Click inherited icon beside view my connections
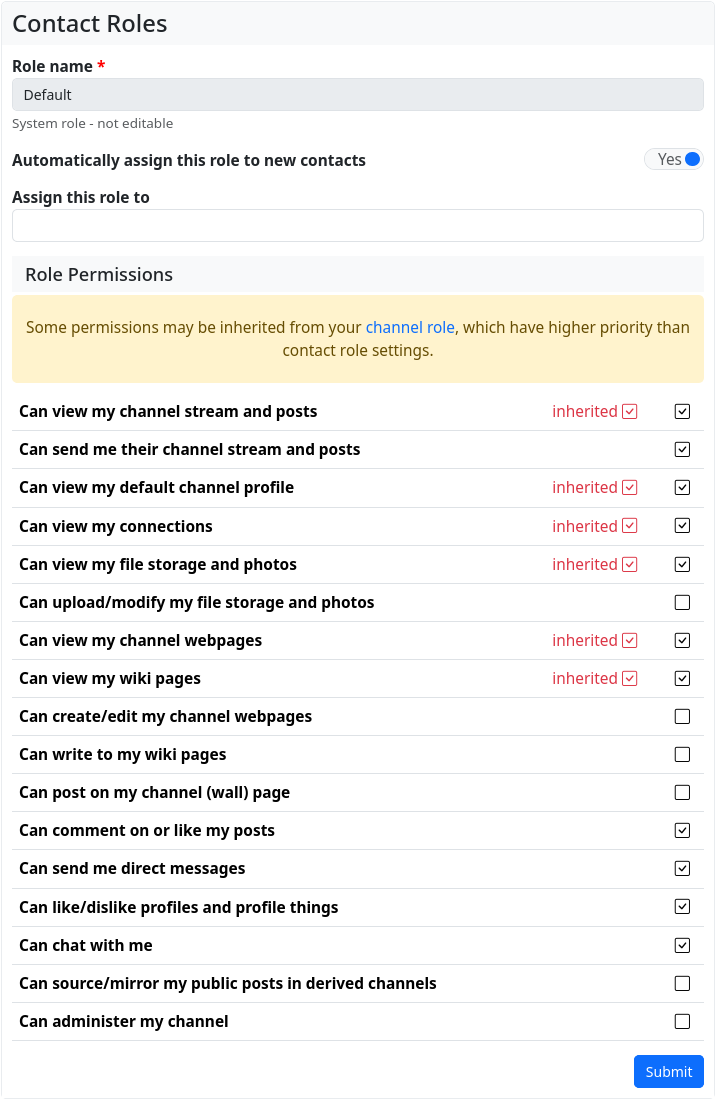 coord(630,527)
